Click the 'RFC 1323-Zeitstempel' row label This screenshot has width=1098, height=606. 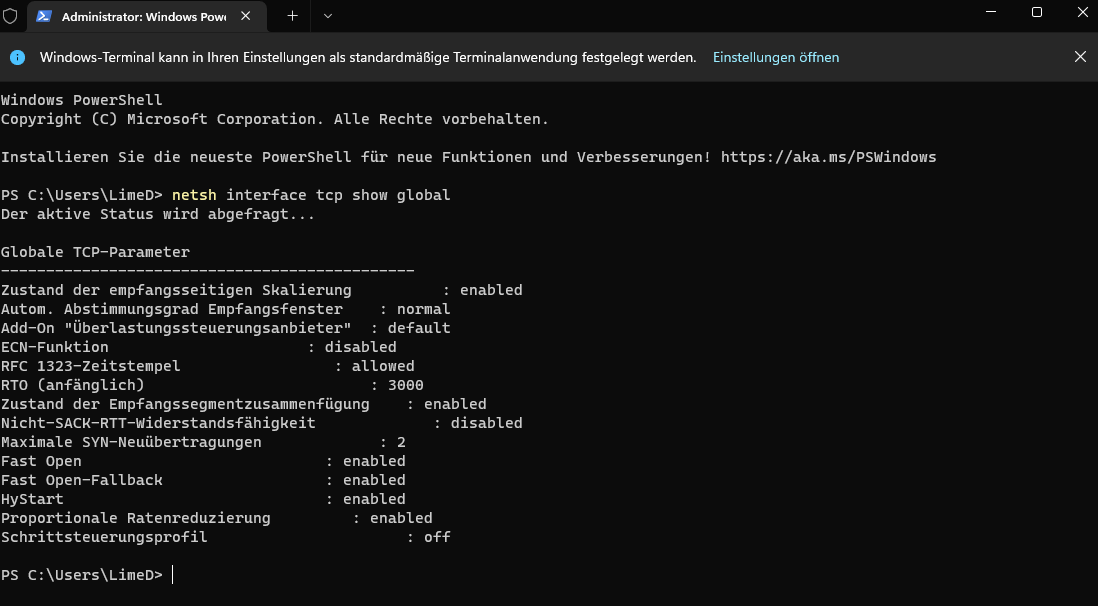tap(90, 366)
